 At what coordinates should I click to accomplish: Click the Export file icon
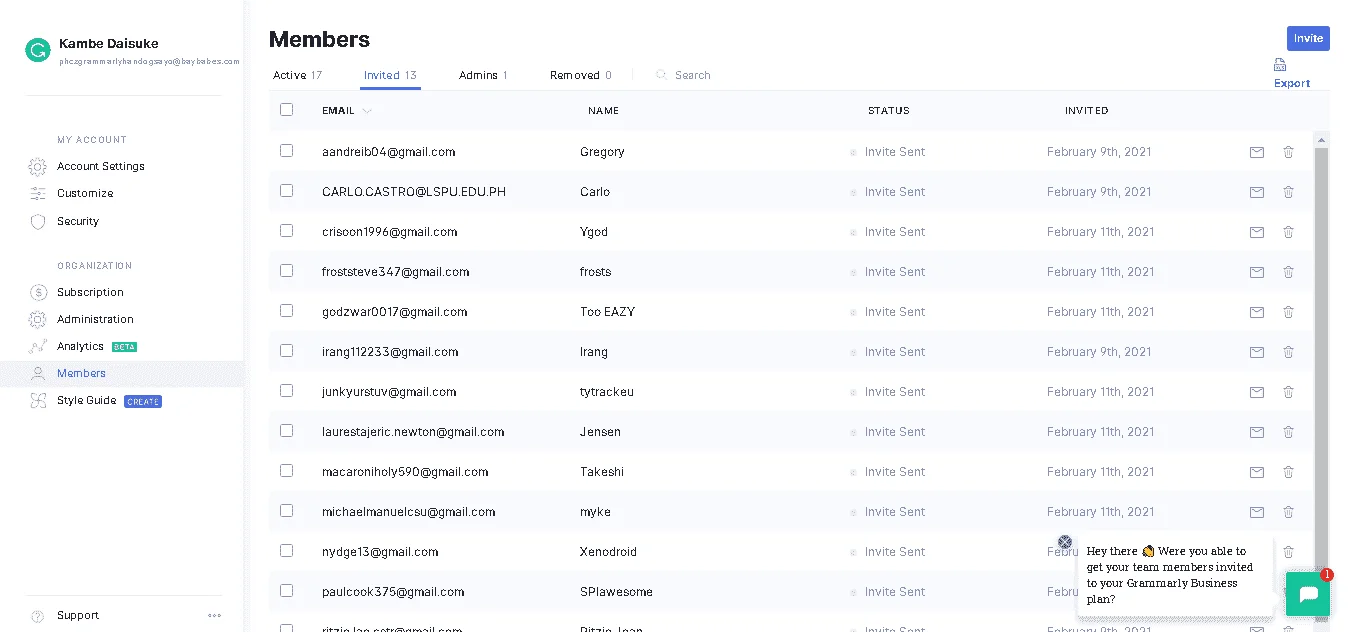pyautogui.click(x=1280, y=66)
